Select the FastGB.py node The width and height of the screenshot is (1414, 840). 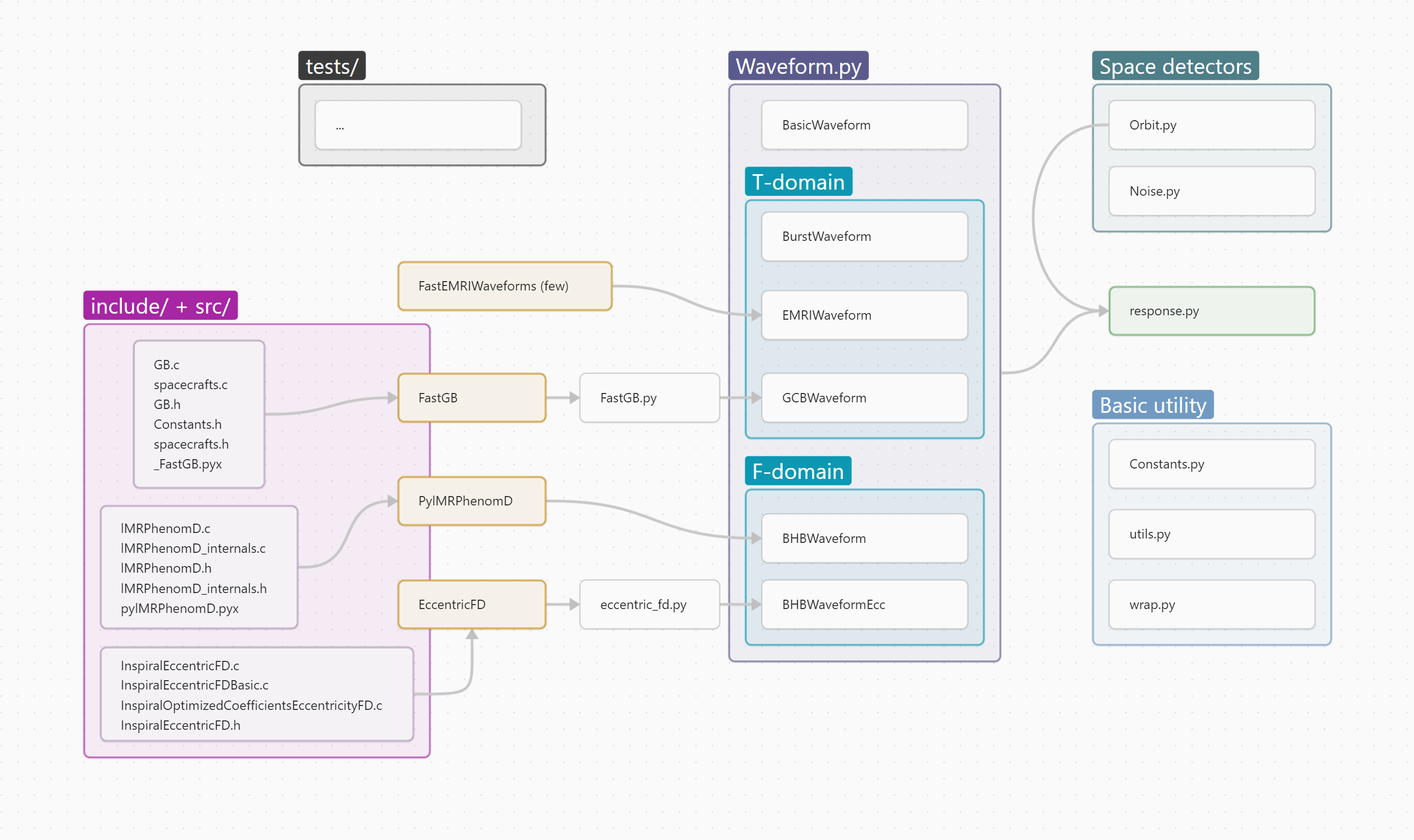point(649,398)
